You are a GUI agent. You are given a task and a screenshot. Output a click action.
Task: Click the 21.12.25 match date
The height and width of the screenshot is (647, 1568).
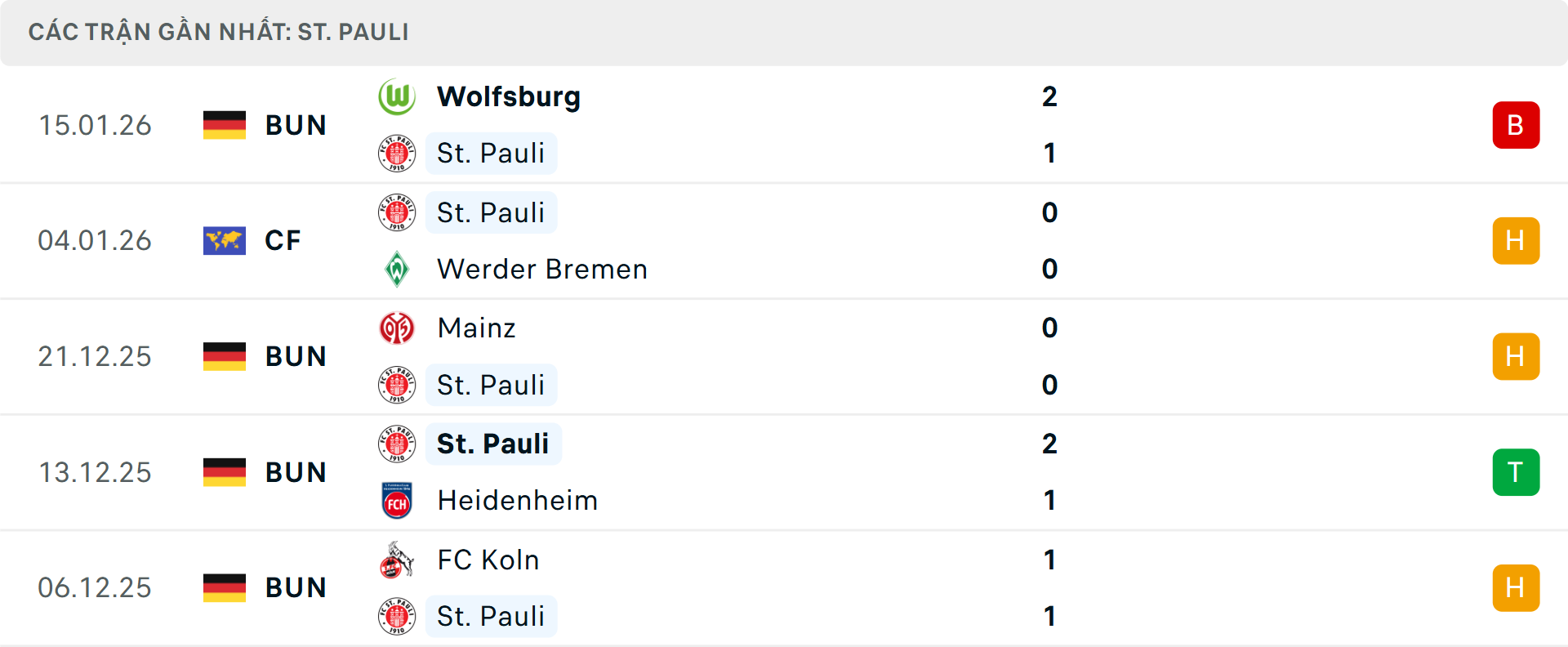(95, 357)
